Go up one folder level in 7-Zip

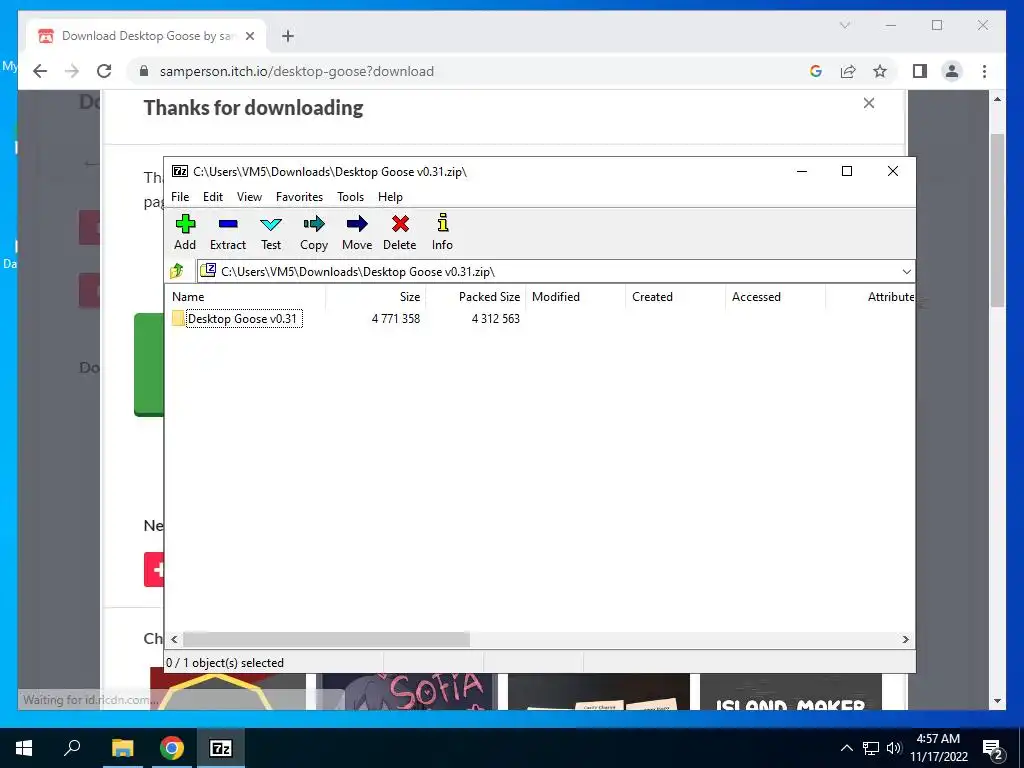tap(177, 271)
